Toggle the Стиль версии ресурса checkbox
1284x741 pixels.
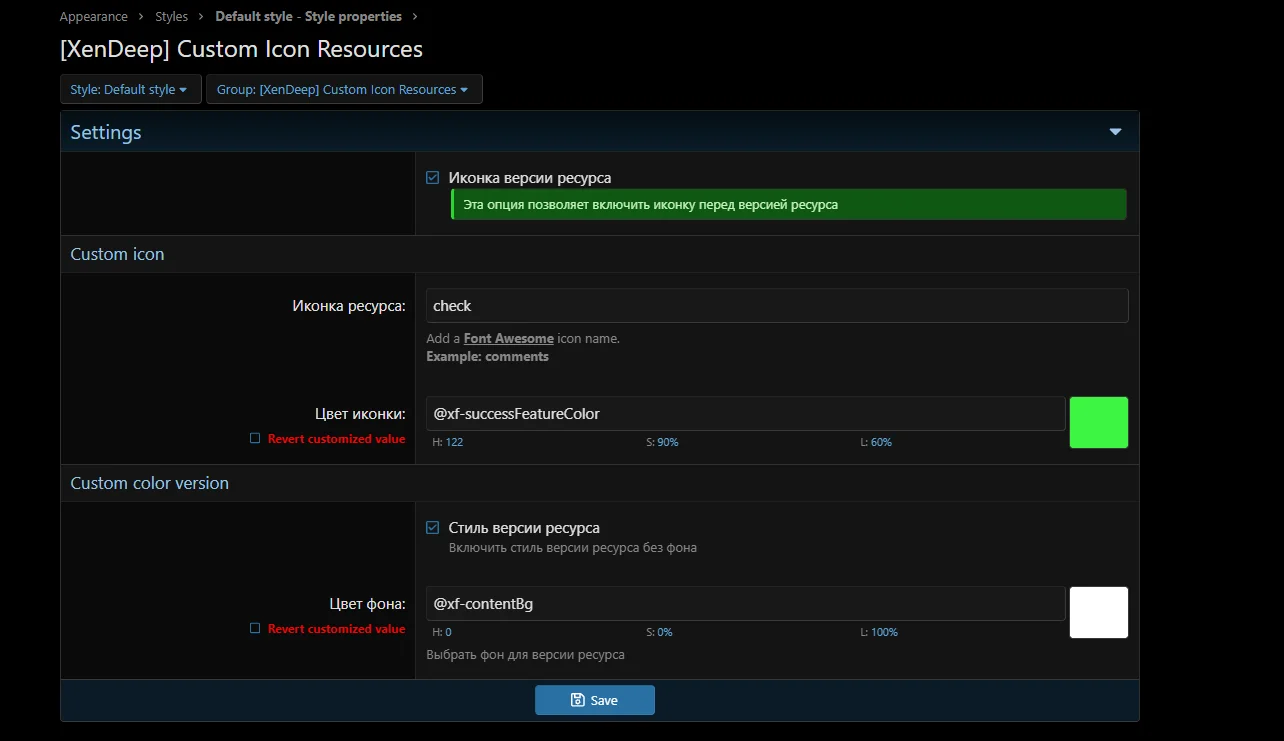pyautogui.click(x=432, y=527)
